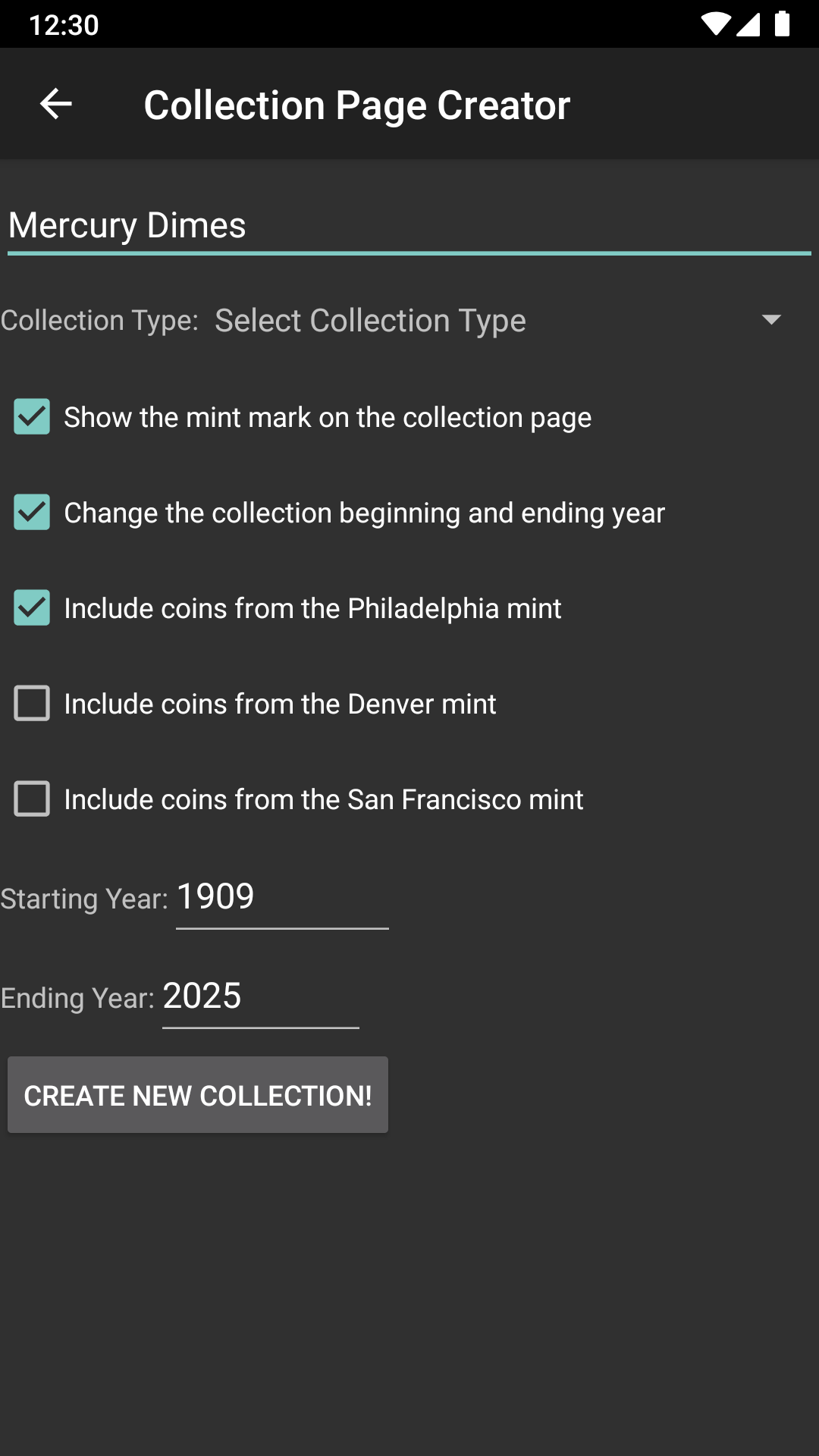The image size is (819, 1456).
Task: Tap the back arrow icon
Action: pos(55,104)
